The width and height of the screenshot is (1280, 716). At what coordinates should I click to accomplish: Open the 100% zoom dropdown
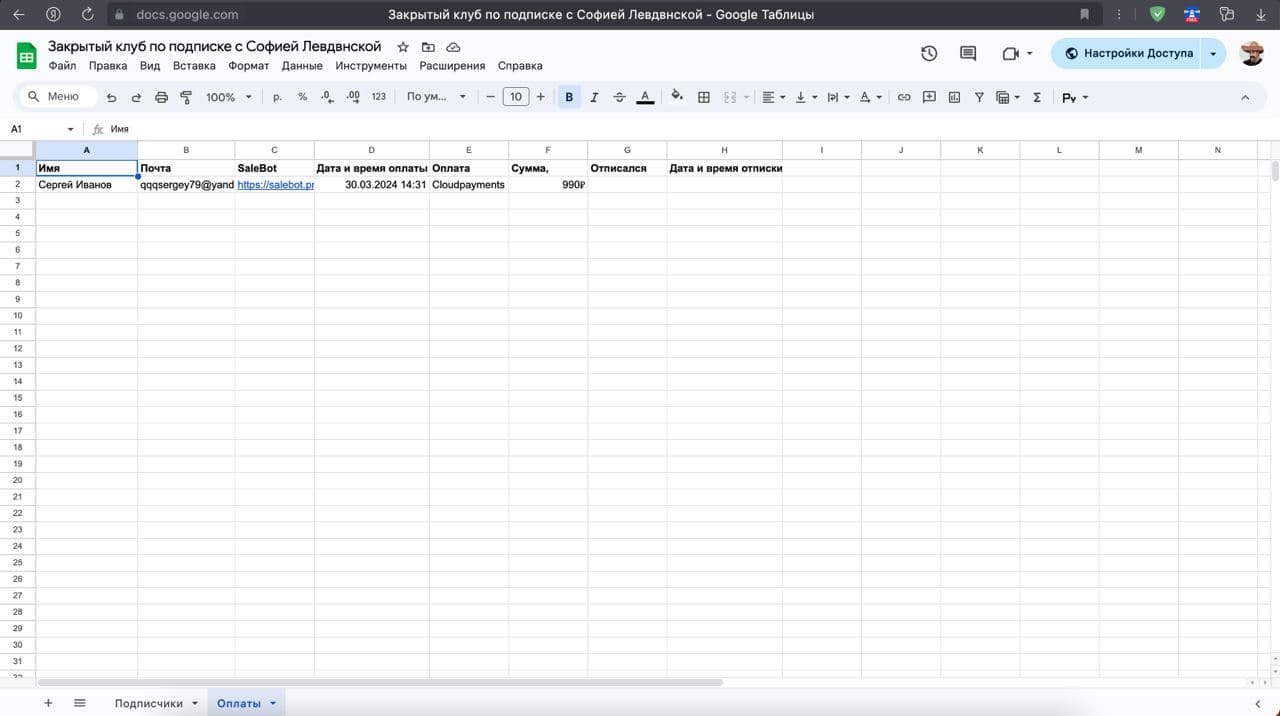(x=229, y=97)
